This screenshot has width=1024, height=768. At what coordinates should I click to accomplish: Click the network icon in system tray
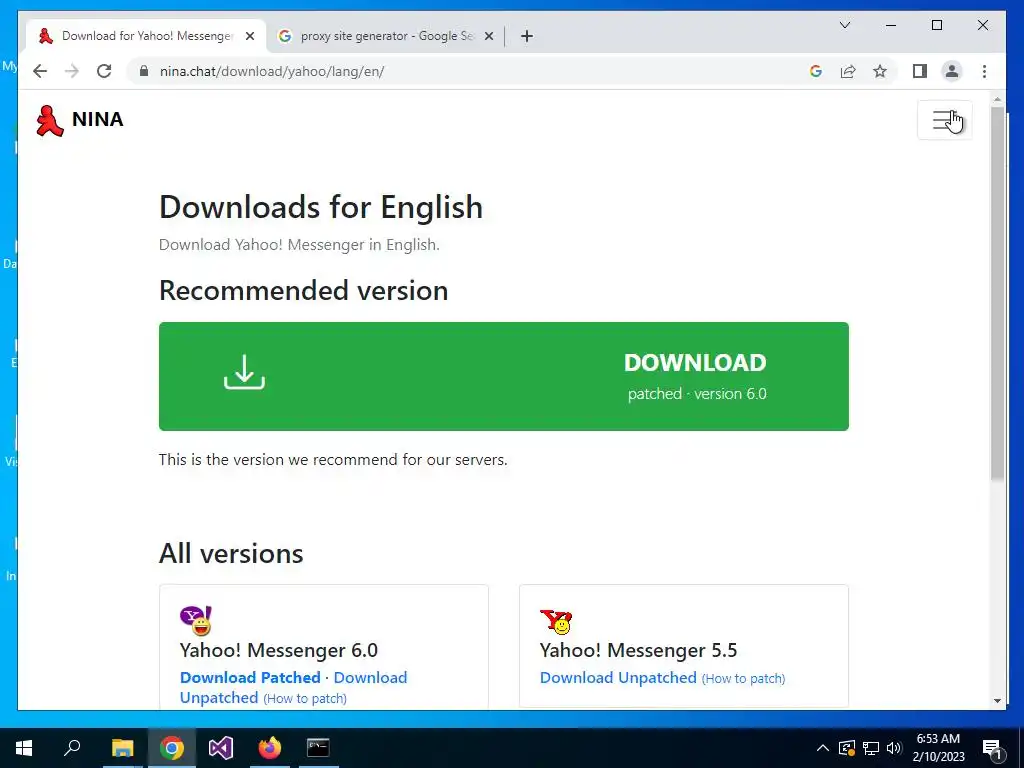871,748
